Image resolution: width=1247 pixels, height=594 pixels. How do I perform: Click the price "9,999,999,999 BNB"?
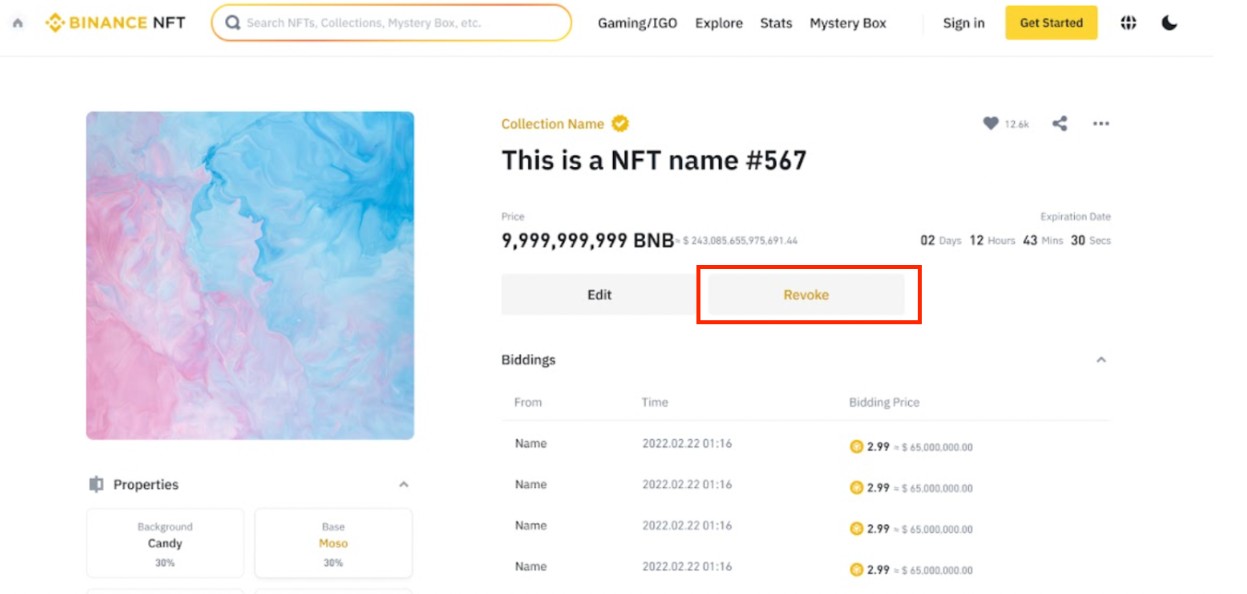(588, 241)
